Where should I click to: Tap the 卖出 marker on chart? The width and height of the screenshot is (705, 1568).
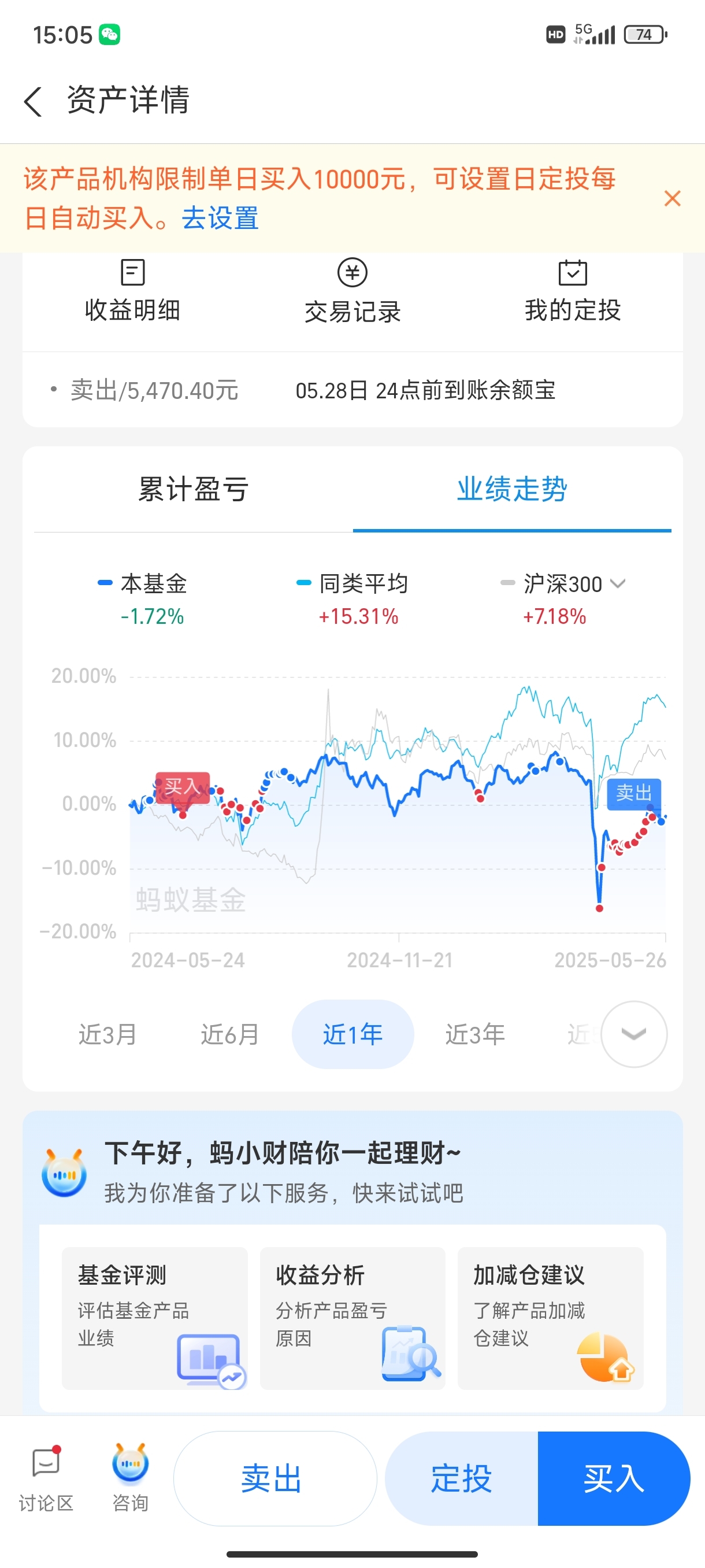click(x=634, y=793)
